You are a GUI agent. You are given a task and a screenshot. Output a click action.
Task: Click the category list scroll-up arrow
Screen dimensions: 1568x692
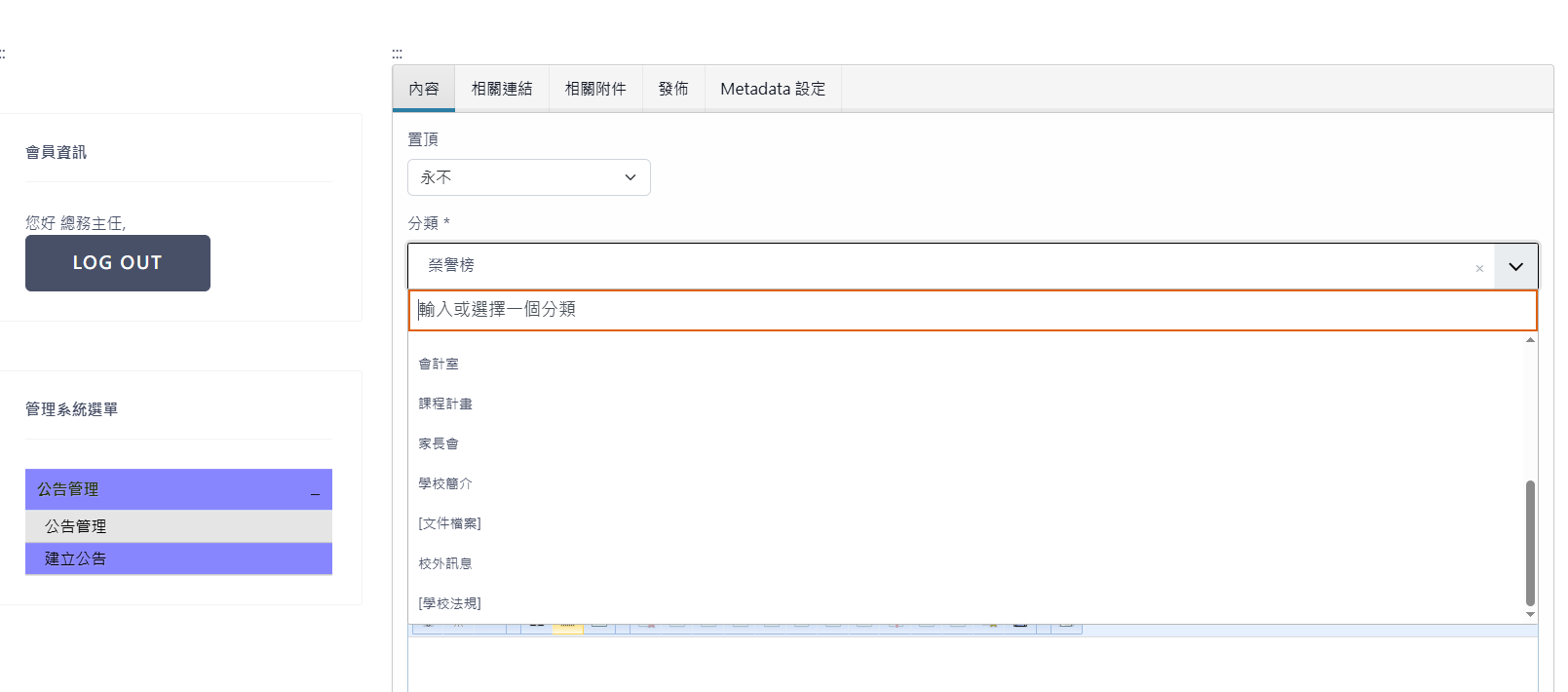(1530, 340)
